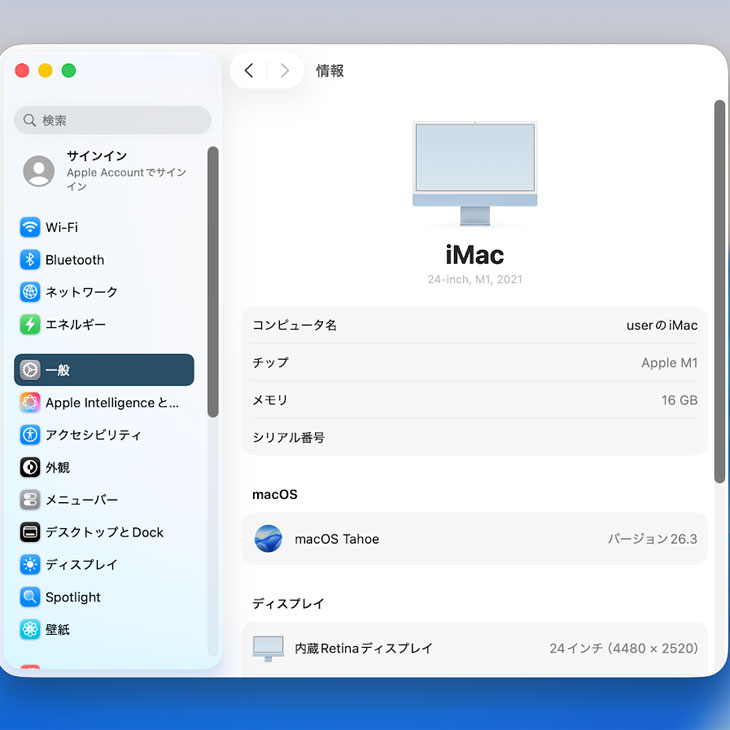
Task: Go back with the left chevron
Action: (x=249, y=70)
